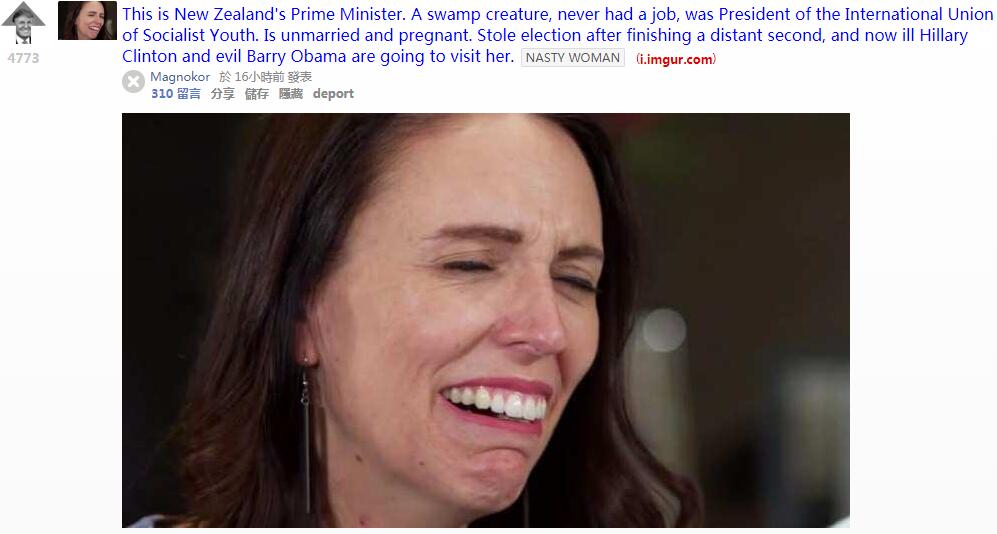Screen dimensions: 997x534
Task: Collapse the expanded image with X icon
Action: (x=134, y=81)
